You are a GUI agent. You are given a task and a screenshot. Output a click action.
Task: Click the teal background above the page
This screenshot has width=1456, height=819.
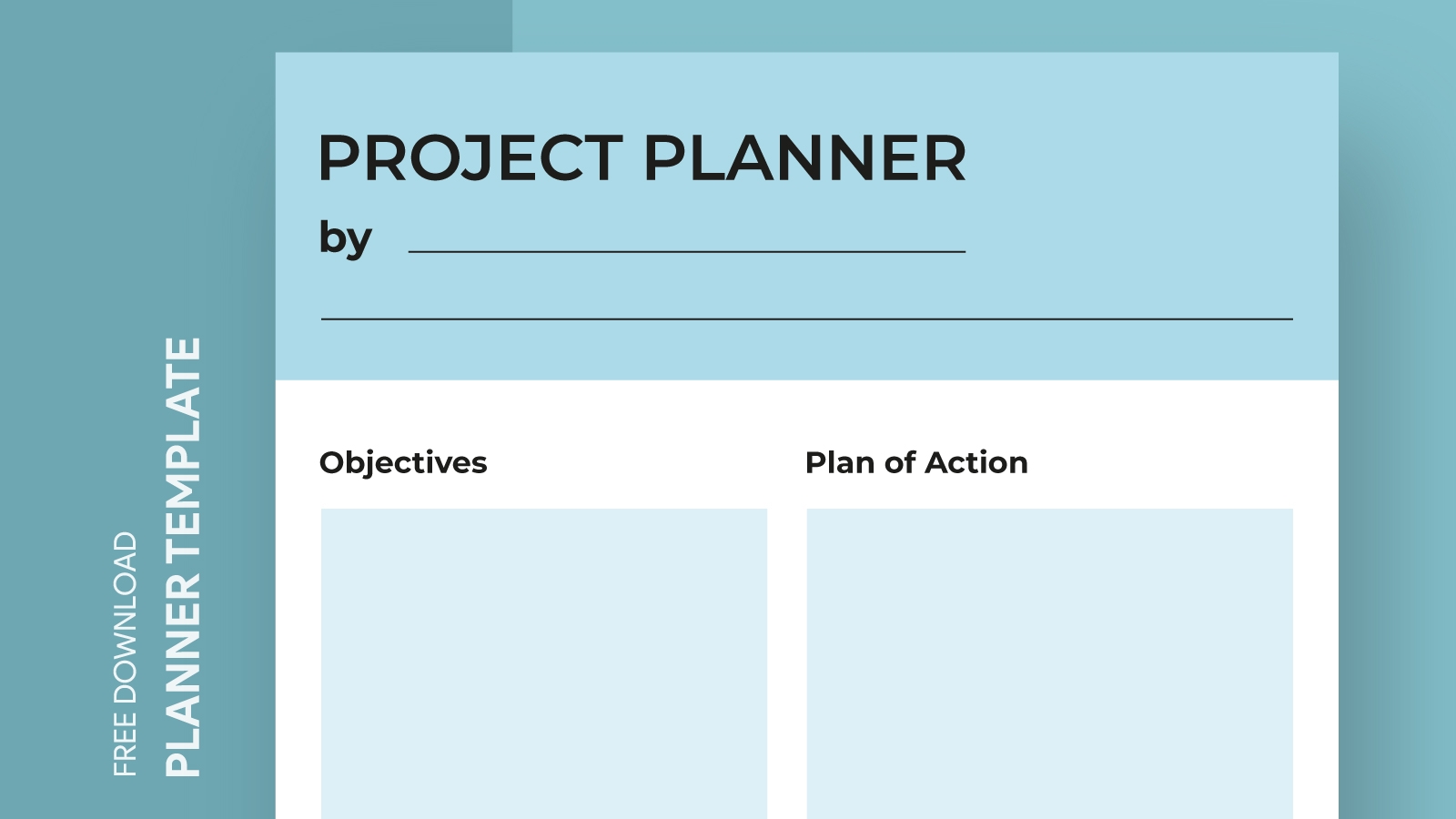coord(910,25)
